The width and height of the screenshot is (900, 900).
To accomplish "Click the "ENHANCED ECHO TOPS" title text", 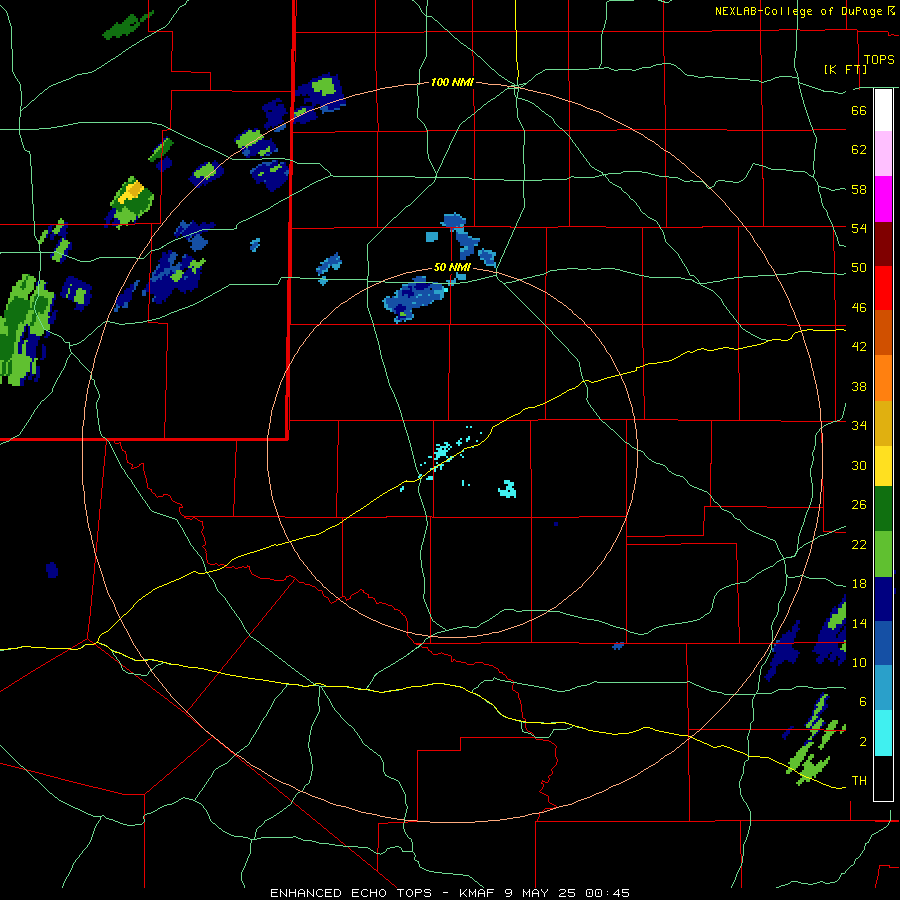I will click(x=350, y=893).
